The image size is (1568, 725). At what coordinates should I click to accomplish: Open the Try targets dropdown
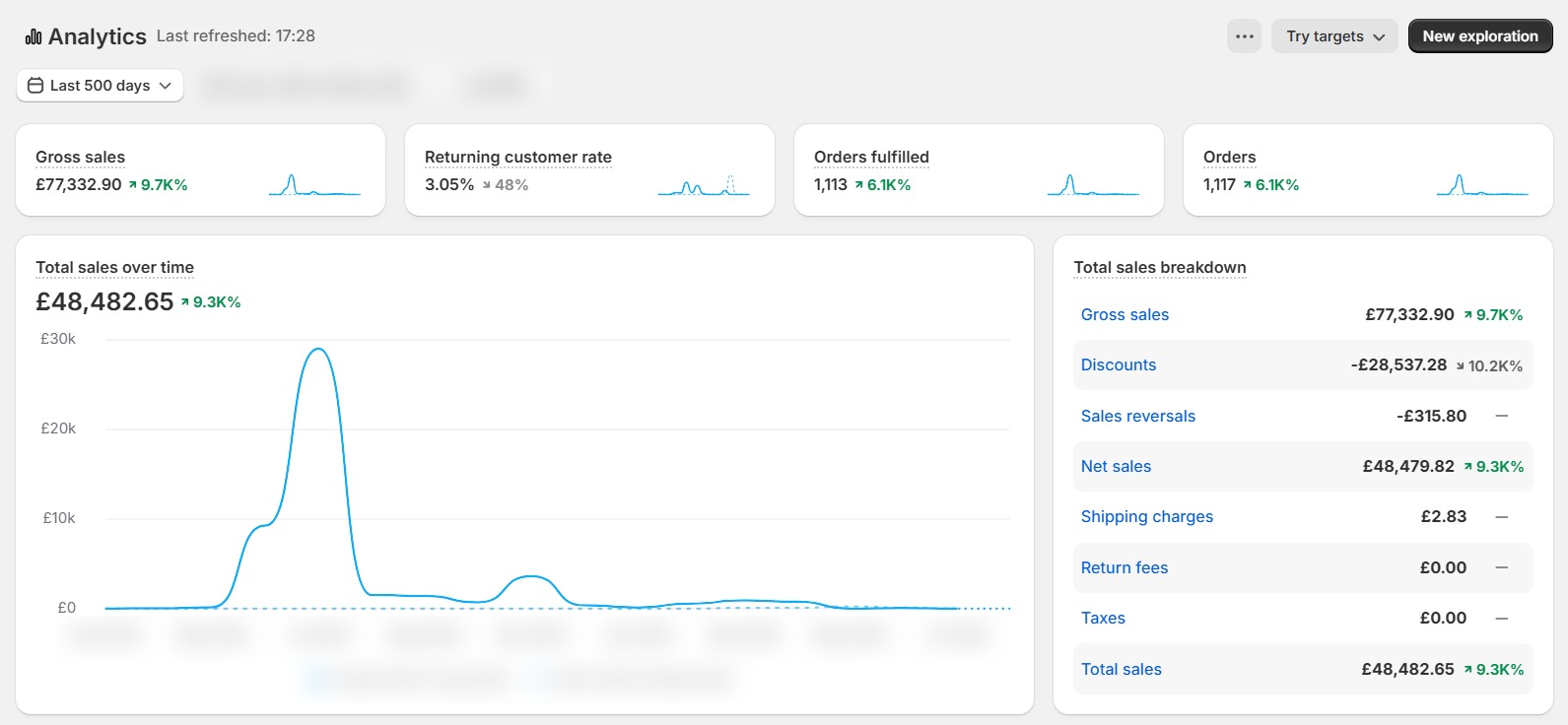tap(1334, 36)
